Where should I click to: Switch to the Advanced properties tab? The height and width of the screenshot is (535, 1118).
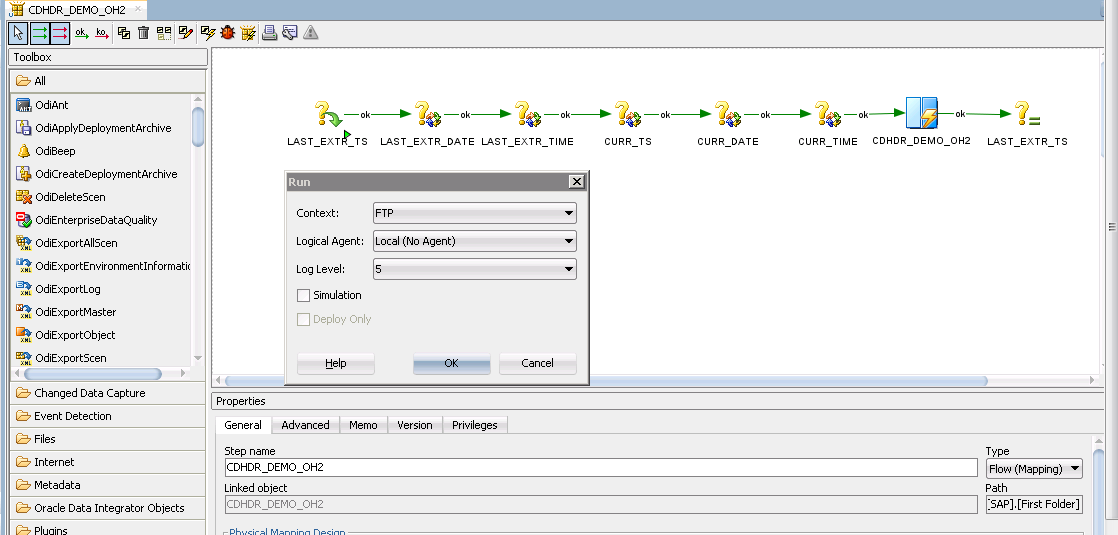tap(305, 425)
